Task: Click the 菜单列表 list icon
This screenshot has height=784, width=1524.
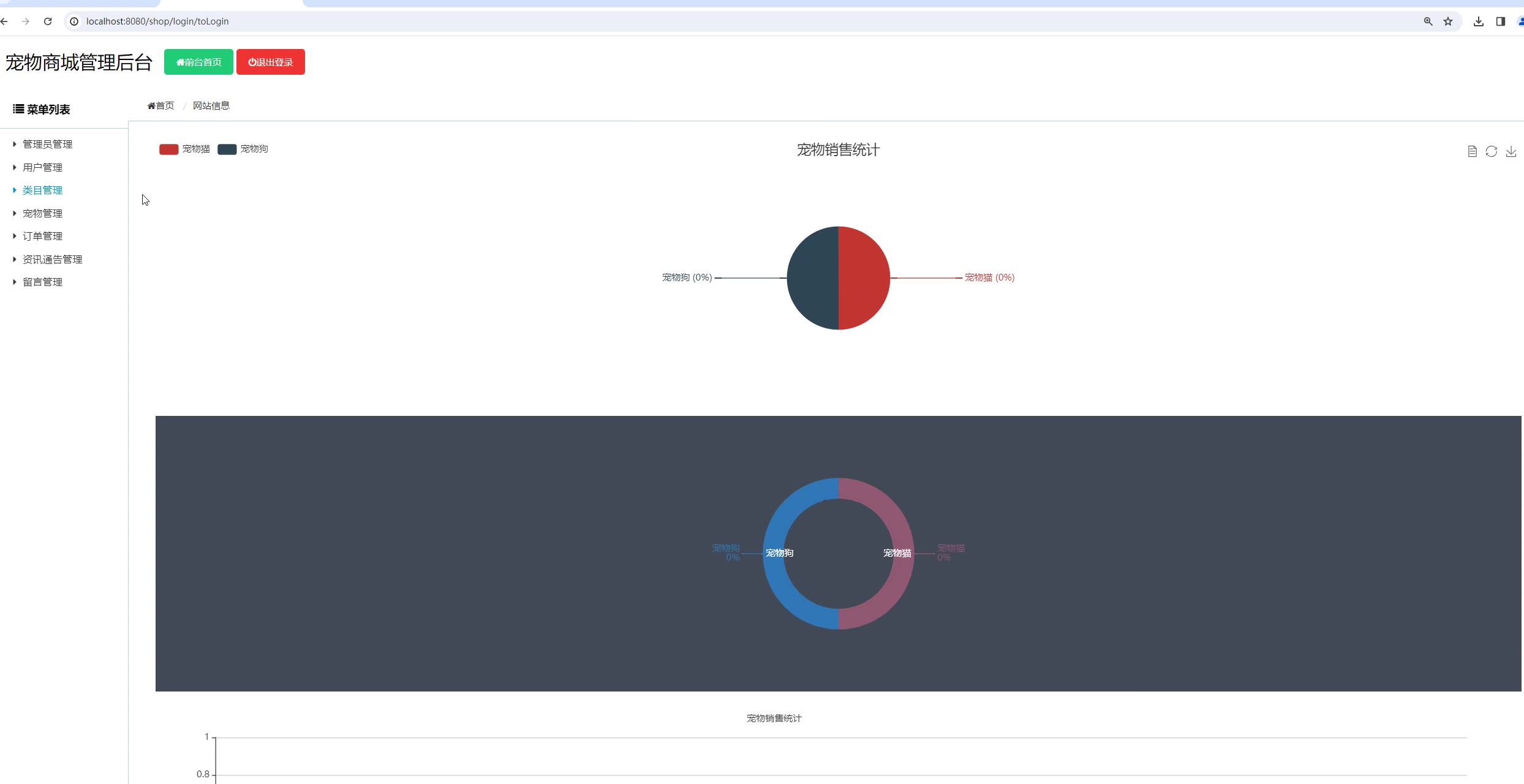Action: [x=18, y=109]
